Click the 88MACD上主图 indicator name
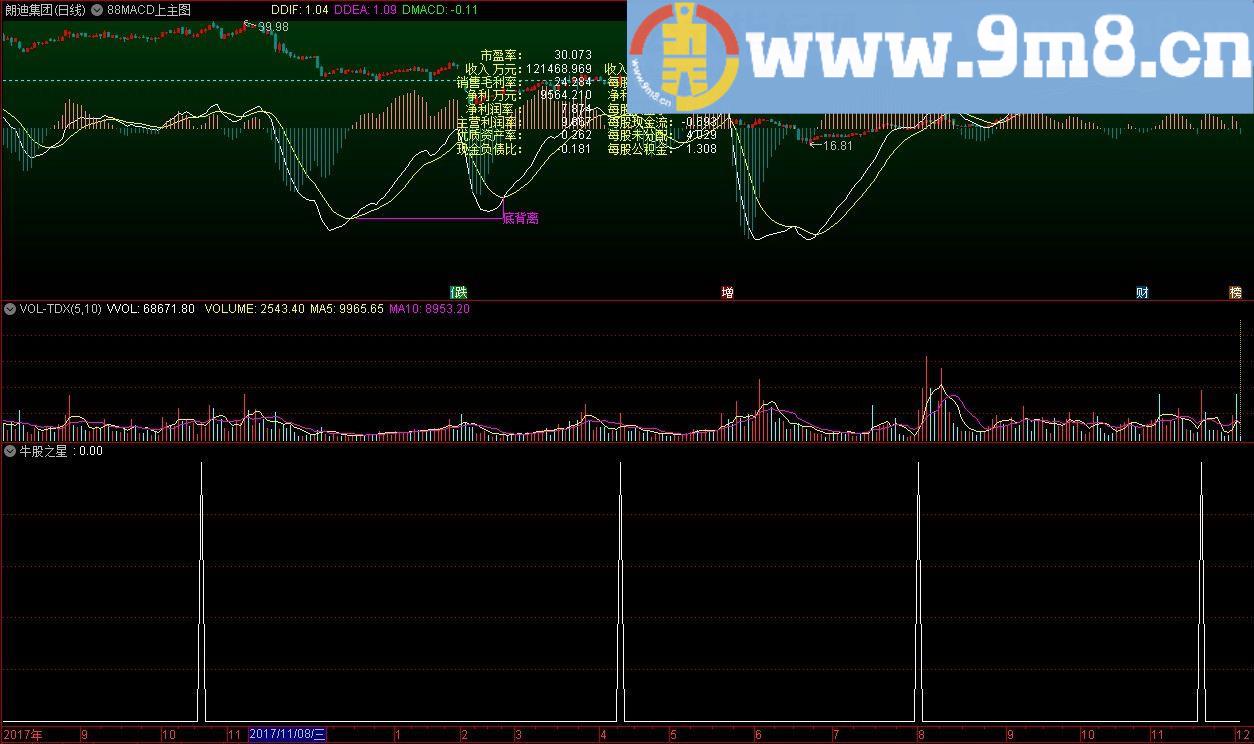The width and height of the screenshot is (1254, 744). (148, 10)
